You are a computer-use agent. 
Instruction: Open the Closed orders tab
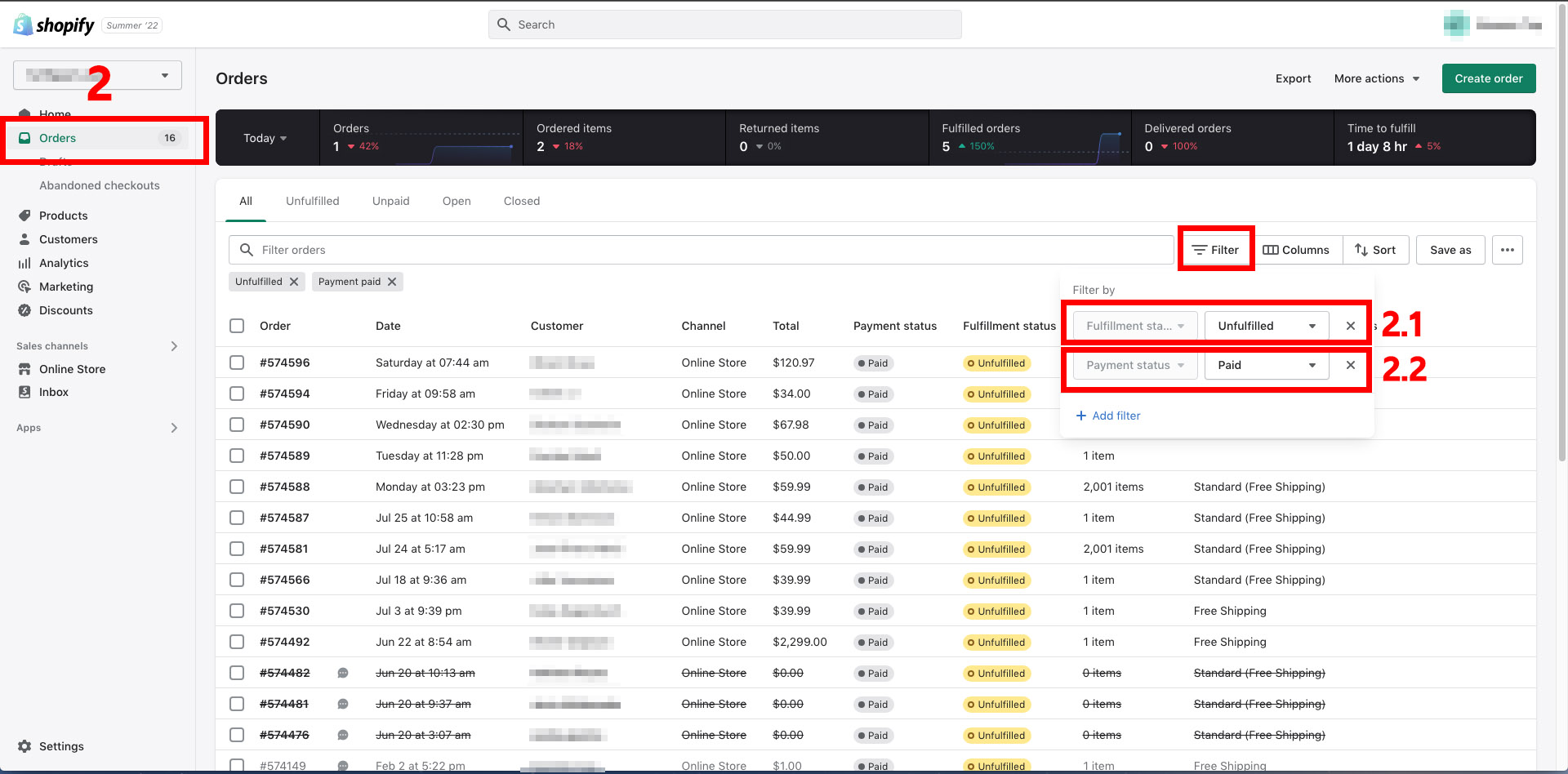point(521,201)
